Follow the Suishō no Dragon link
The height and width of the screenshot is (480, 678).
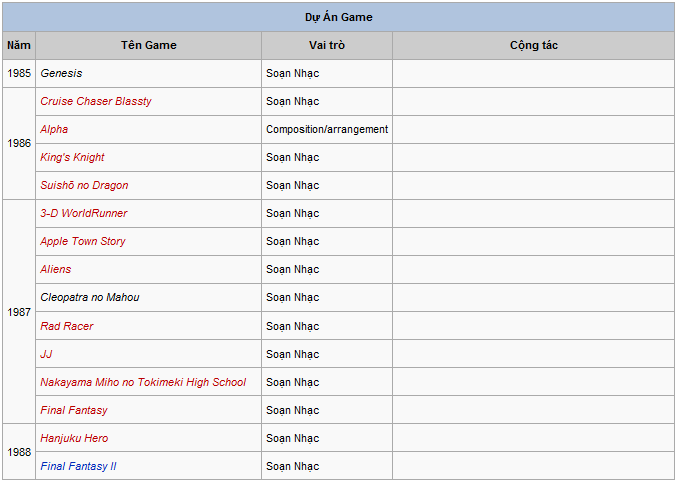[x=84, y=185]
